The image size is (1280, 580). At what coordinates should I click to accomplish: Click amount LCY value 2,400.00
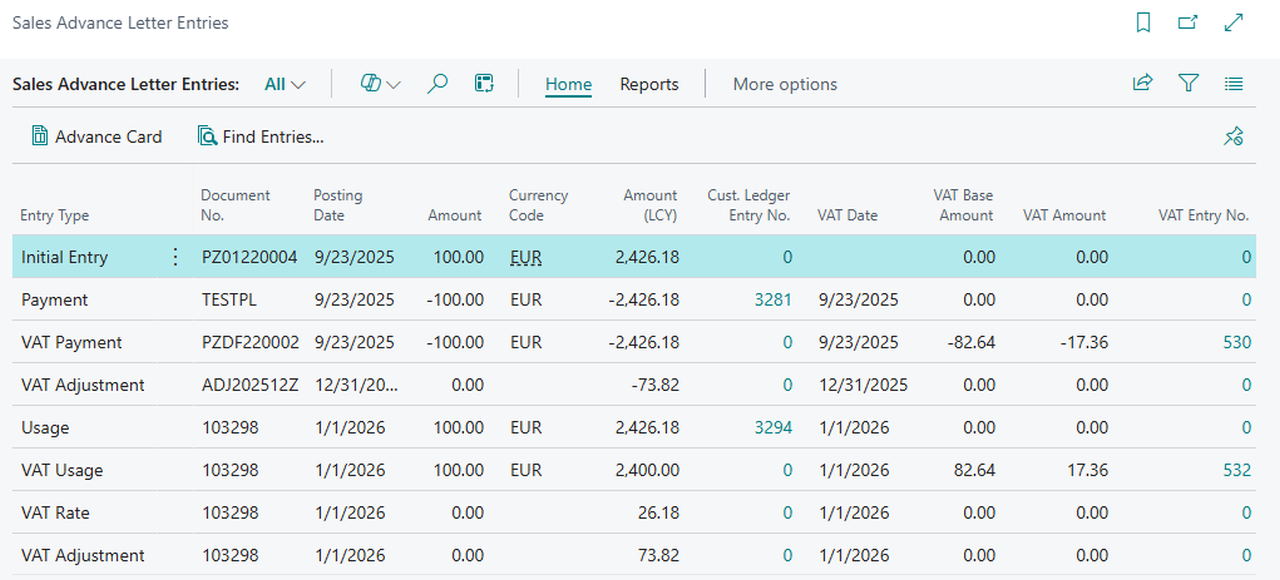647,470
